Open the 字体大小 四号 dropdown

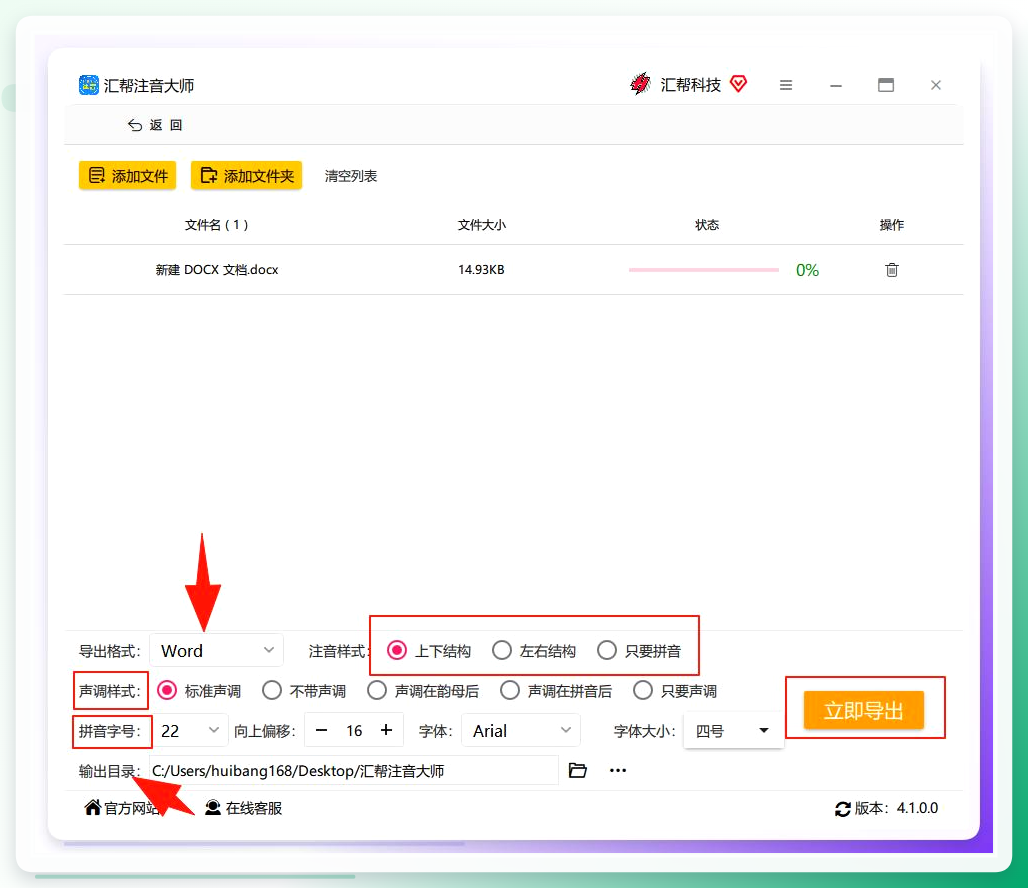733,731
